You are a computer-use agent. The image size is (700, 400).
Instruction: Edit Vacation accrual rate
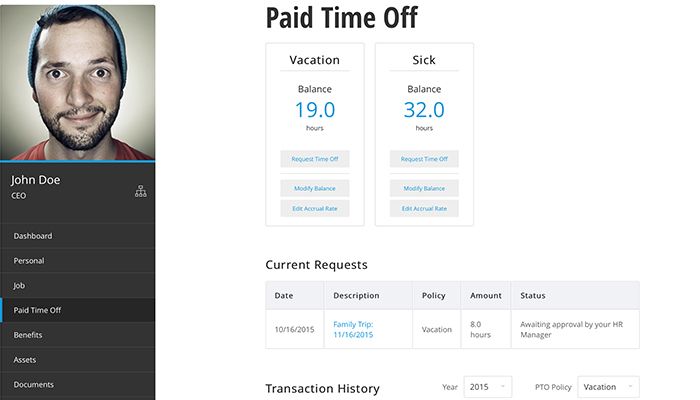[x=315, y=208]
